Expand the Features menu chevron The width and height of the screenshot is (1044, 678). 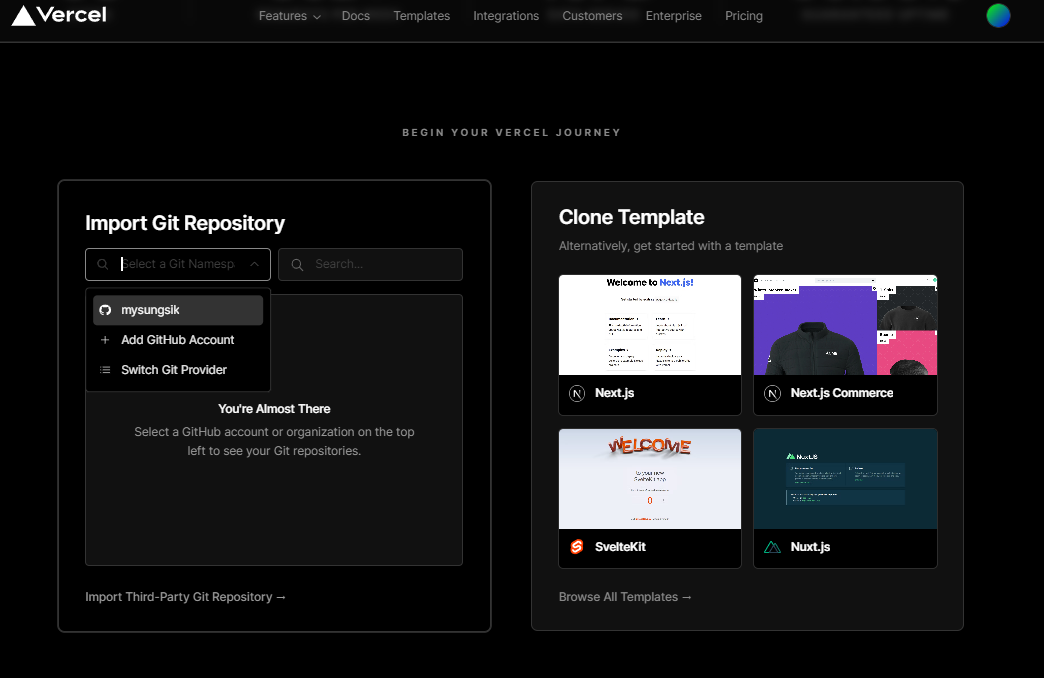coord(317,17)
